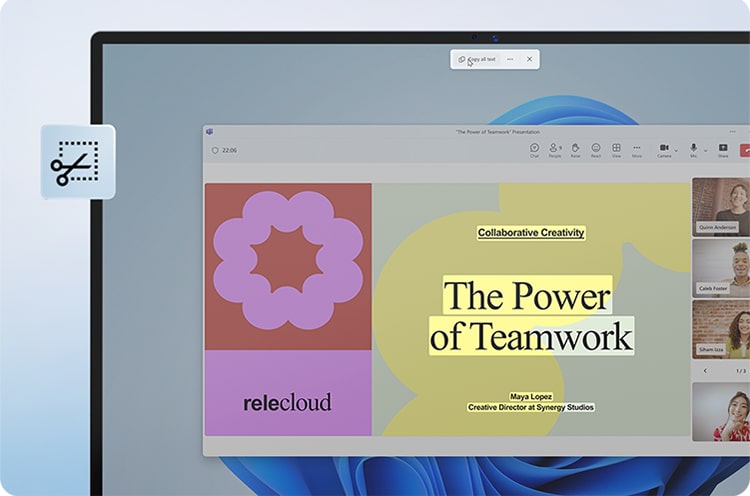Expand the Camera options dropdown arrow
The width and height of the screenshot is (750, 496).
675,149
